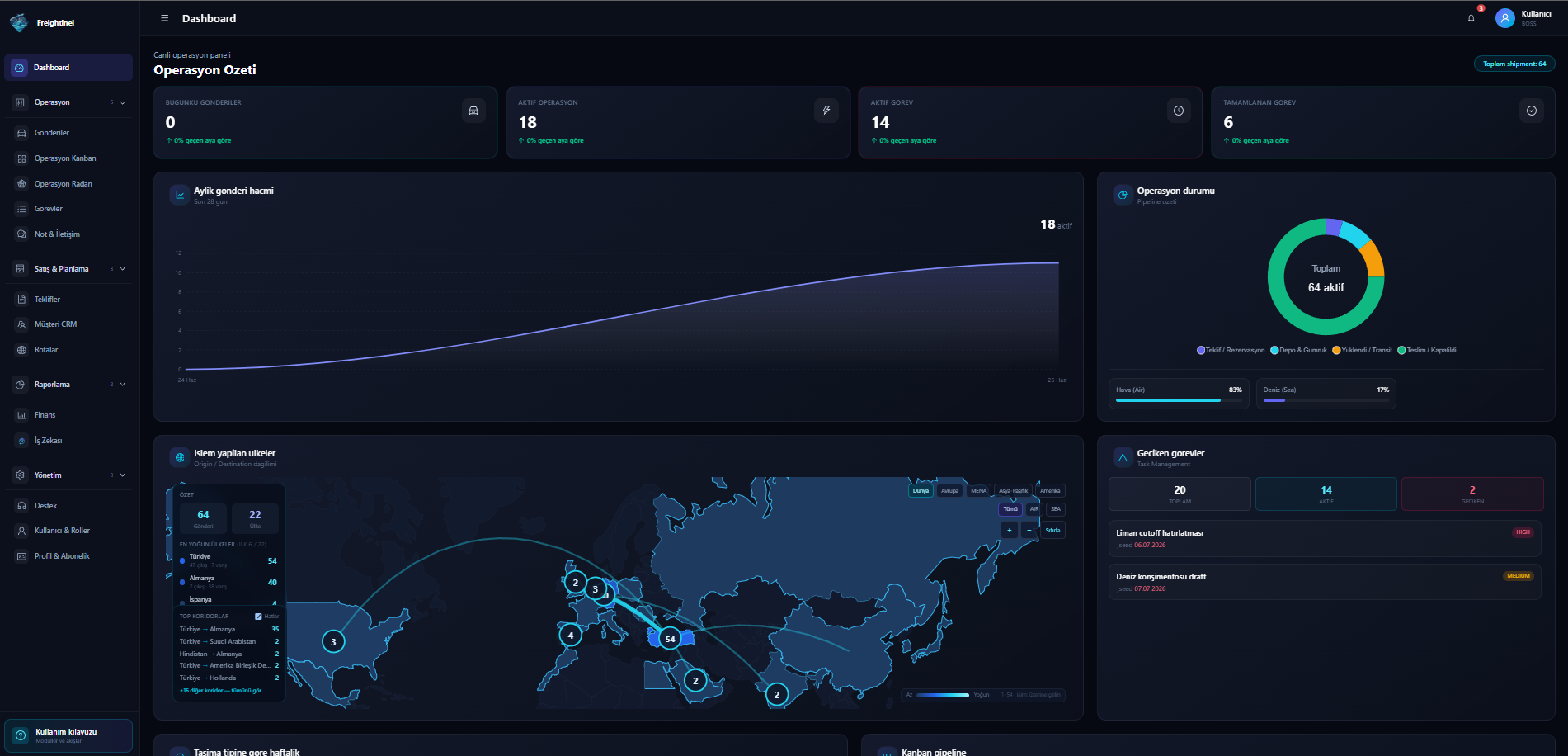The height and width of the screenshot is (756, 1568).
Task: Select the 20 Toplam tasks tab
Action: coord(1180,494)
